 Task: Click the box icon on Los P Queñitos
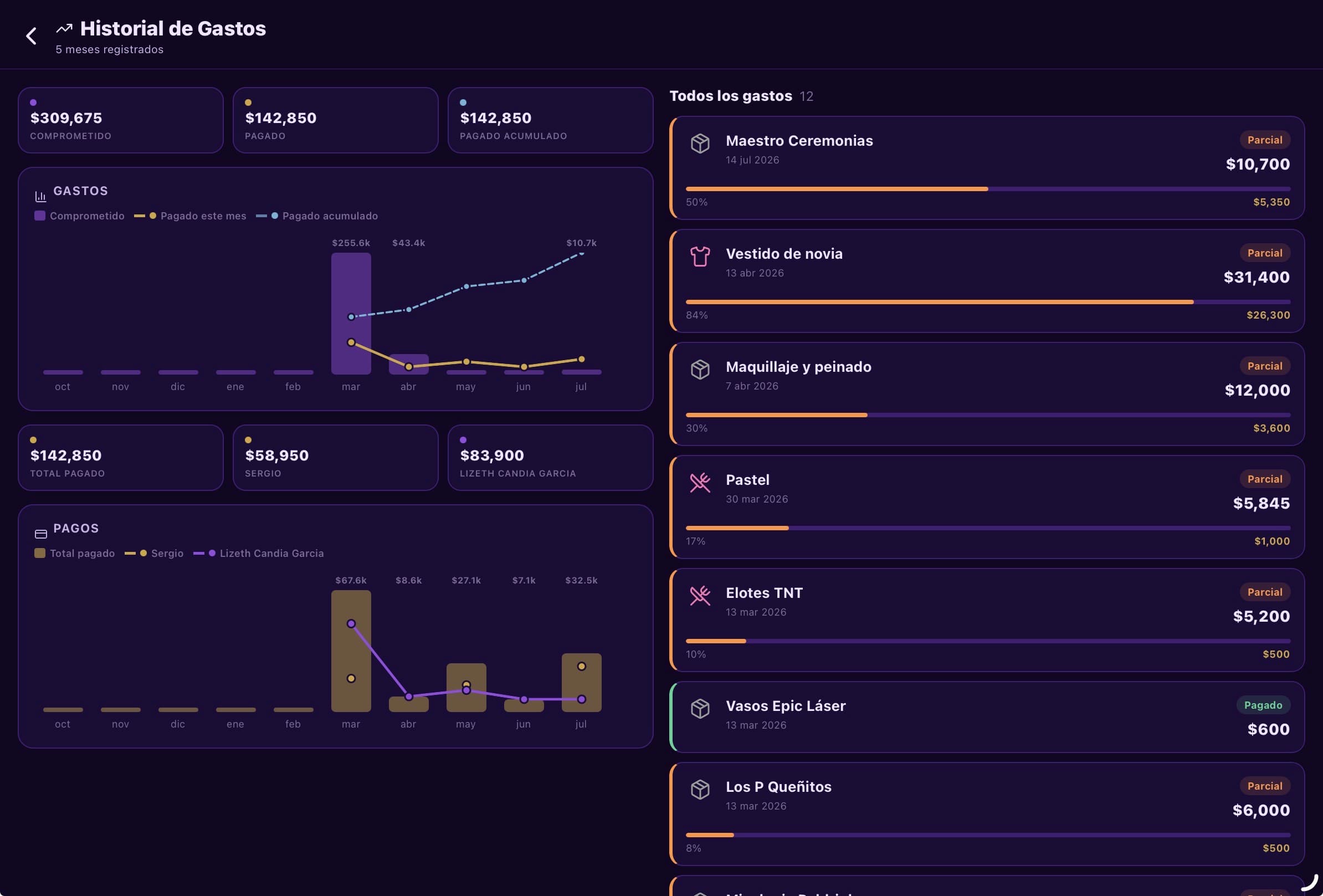[700, 790]
